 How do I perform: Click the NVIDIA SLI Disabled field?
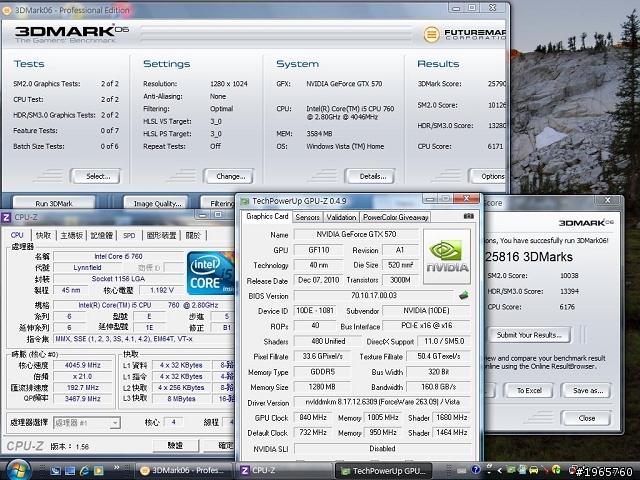[x=382, y=449]
